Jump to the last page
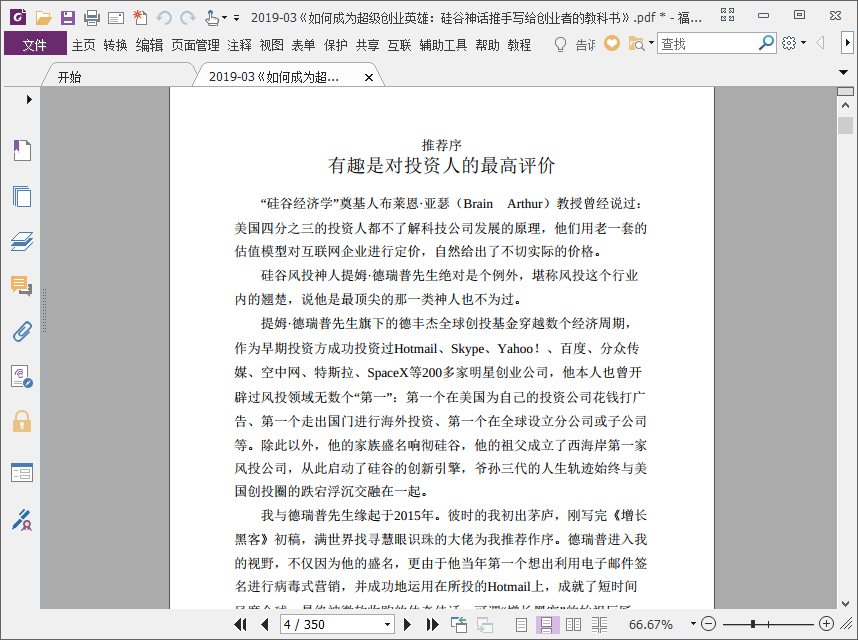This screenshot has height=640, width=858. [x=432, y=624]
